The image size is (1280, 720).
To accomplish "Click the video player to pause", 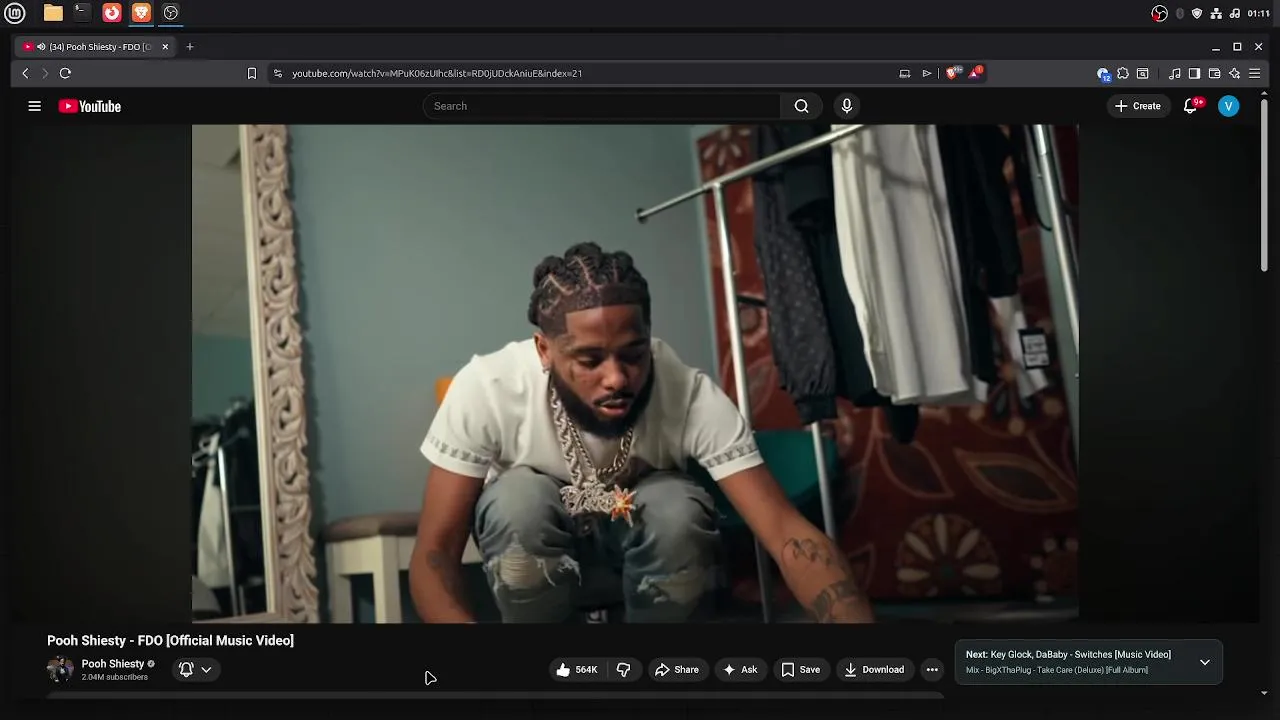I will click(635, 373).
